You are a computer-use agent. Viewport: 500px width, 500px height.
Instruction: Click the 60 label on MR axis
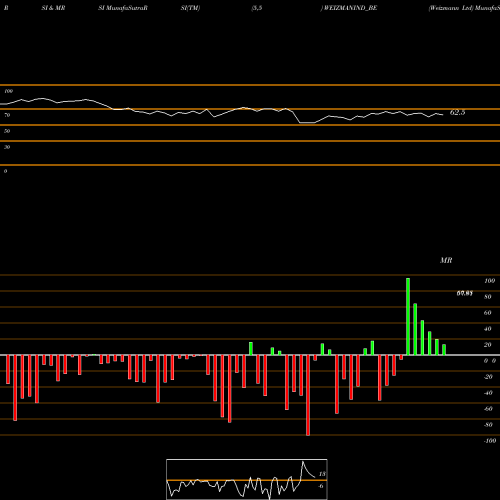point(488,313)
